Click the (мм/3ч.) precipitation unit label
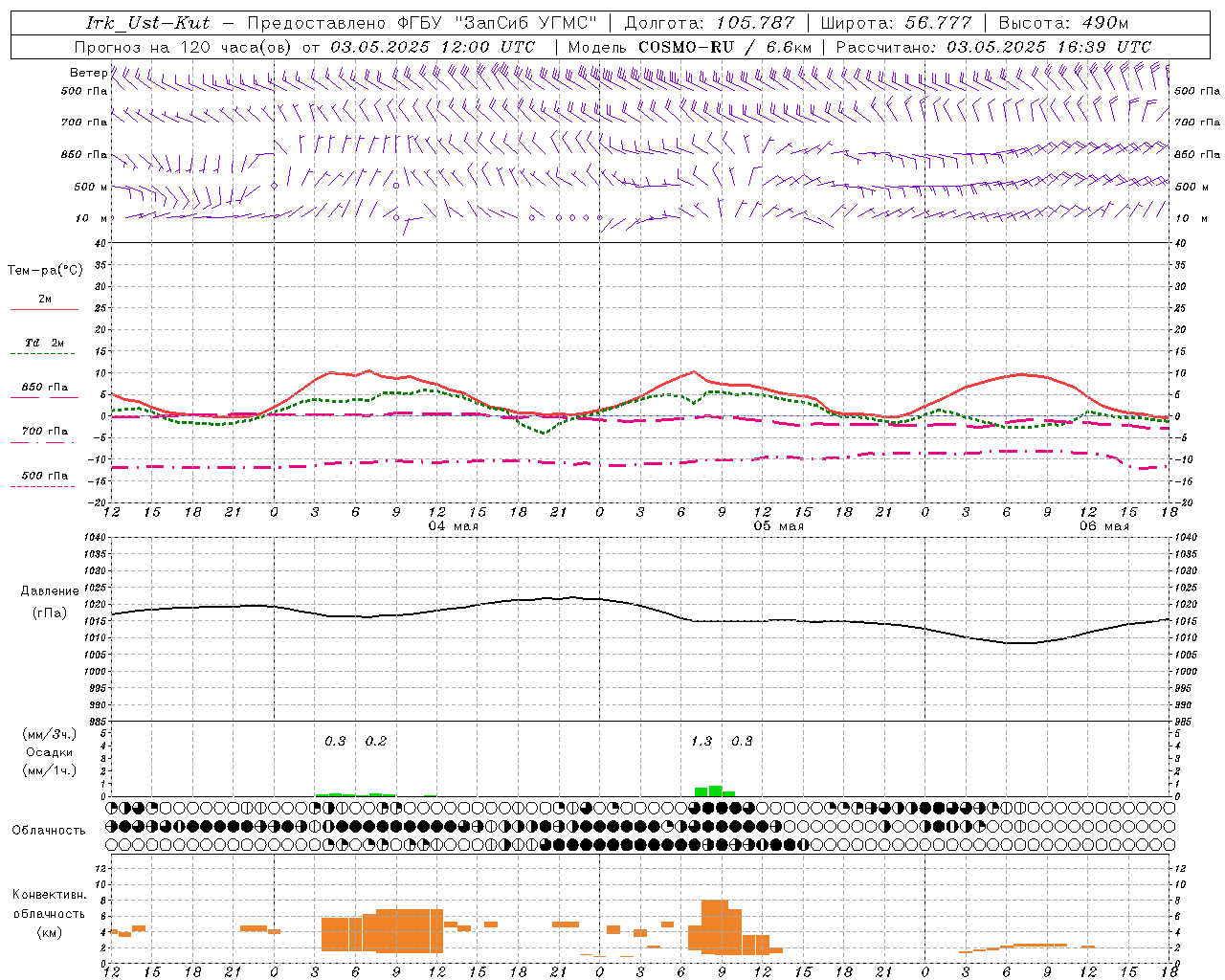The height and width of the screenshot is (980, 1225). [50, 734]
